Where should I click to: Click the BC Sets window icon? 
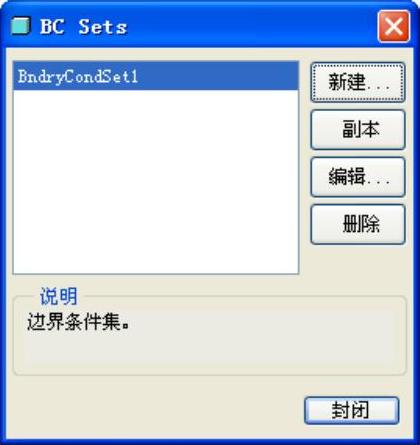click(x=21, y=26)
